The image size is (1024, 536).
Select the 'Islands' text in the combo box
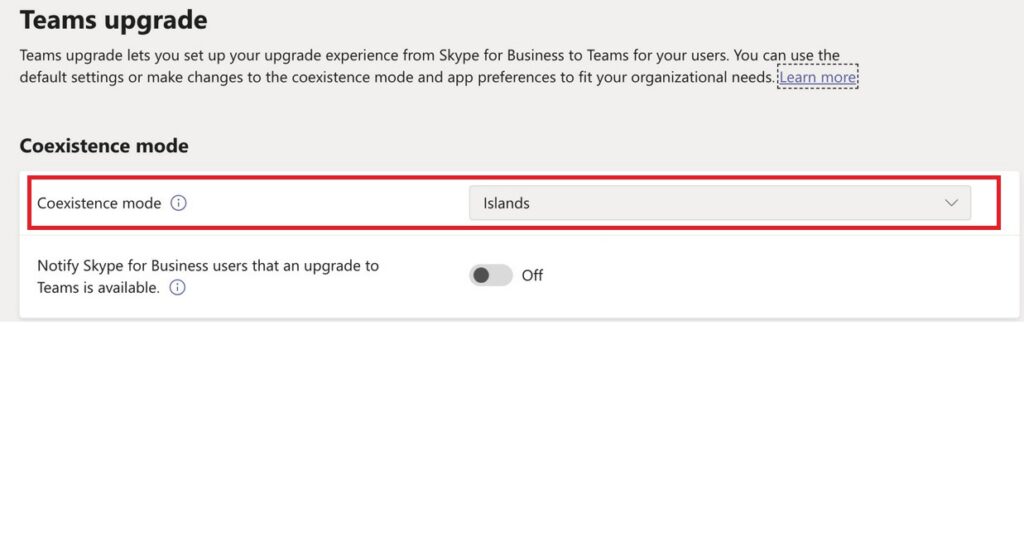point(506,203)
